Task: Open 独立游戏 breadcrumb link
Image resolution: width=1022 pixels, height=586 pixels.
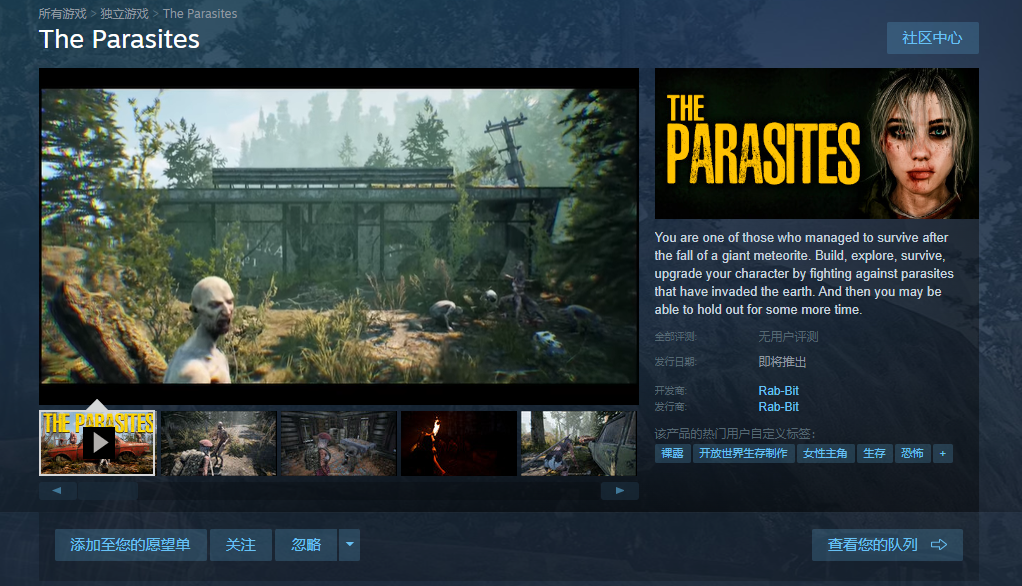Action: click(x=124, y=14)
